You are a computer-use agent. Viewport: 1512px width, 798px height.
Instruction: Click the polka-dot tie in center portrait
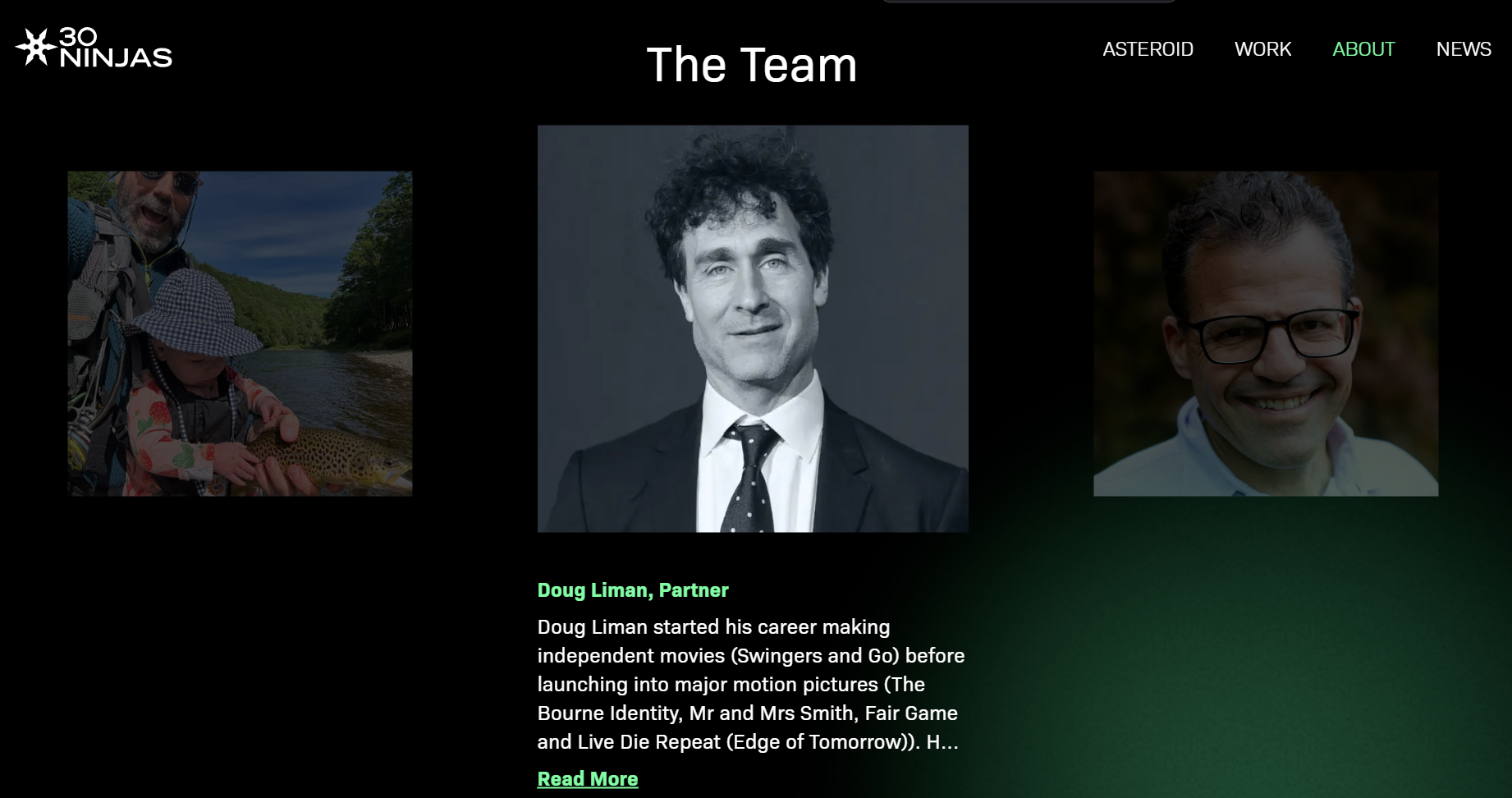pyautogui.click(x=749, y=476)
